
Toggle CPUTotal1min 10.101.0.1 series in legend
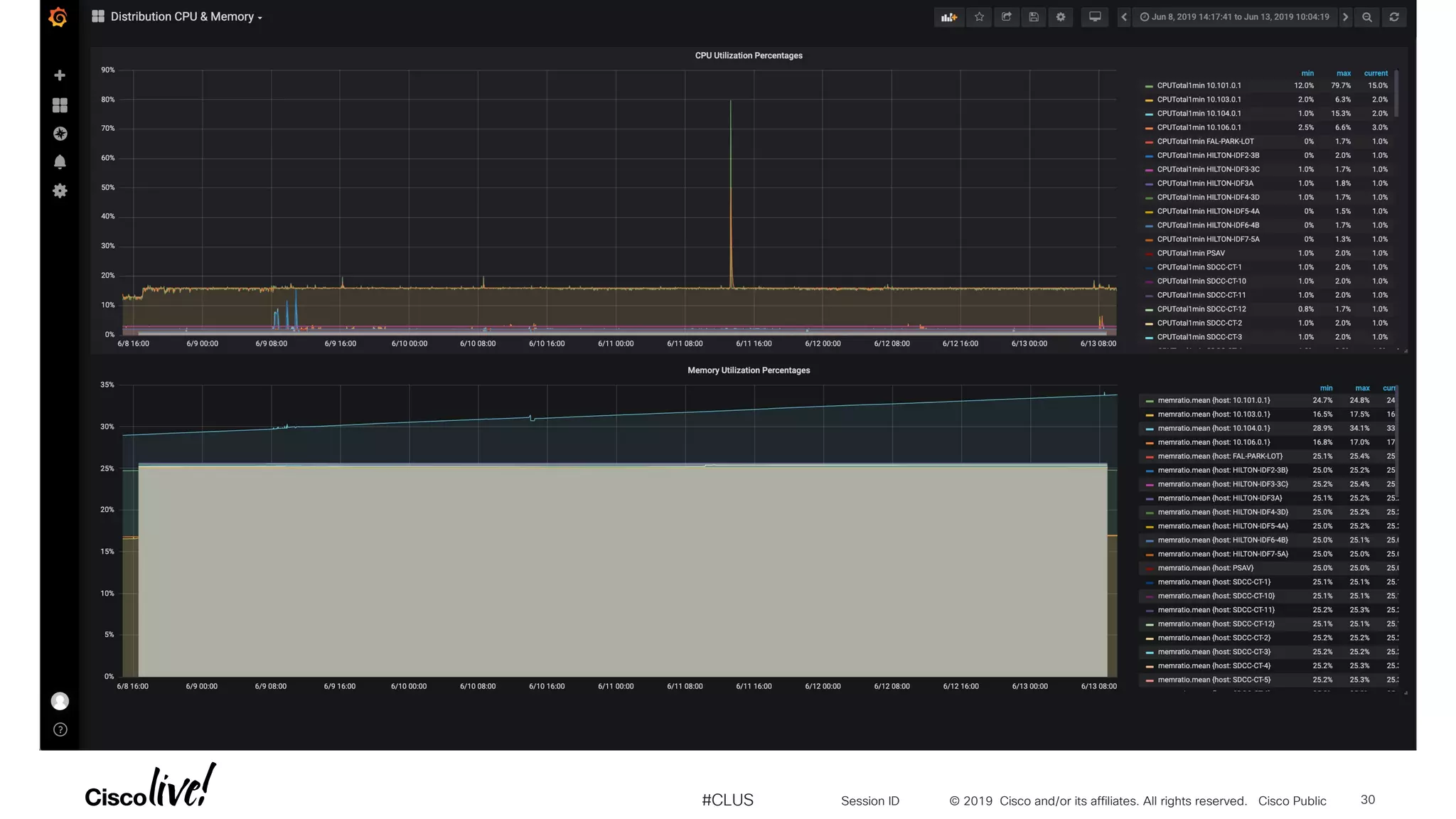pos(1199,85)
